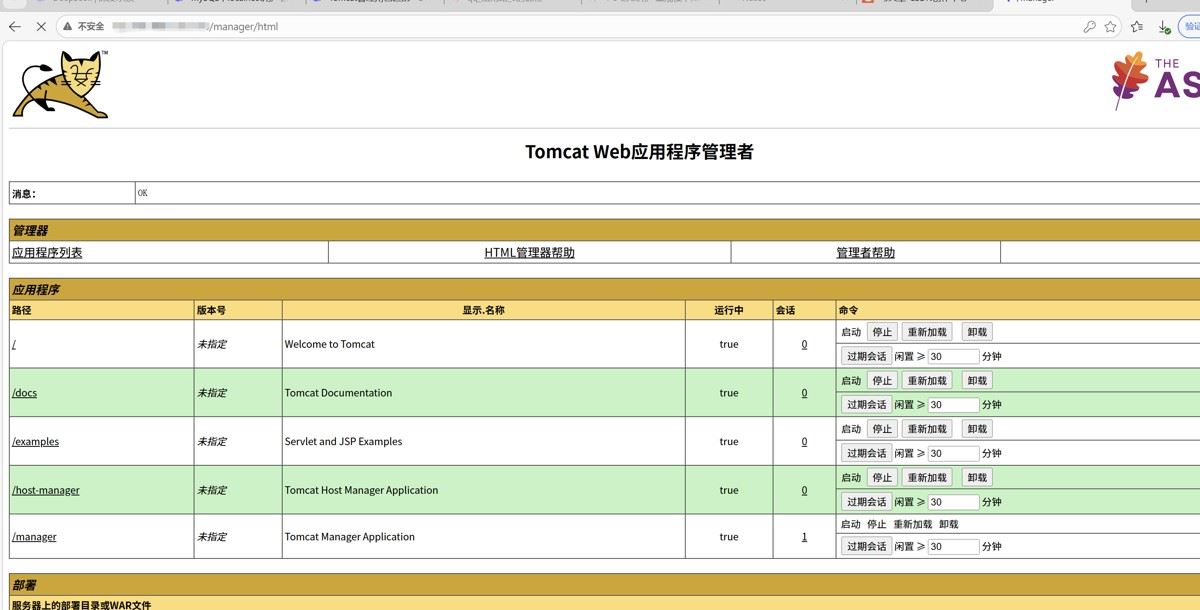Click the not-secure warning icon in address bar
Image resolution: width=1200 pixels, height=610 pixels.
click(68, 27)
